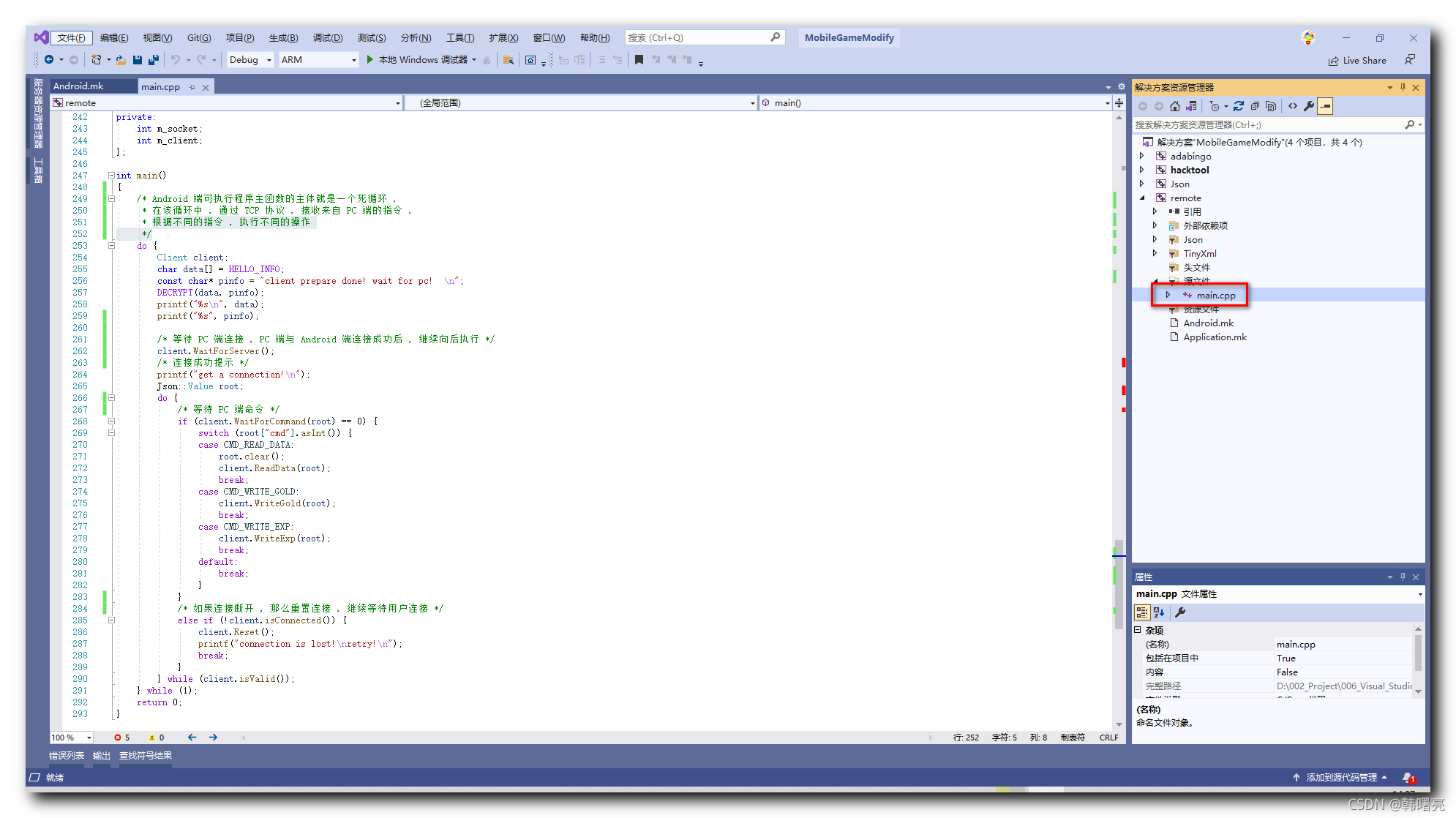Click the View Code icon in Solution Explorer
This screenshot has height=818, width=1456.
(1293, 106)
